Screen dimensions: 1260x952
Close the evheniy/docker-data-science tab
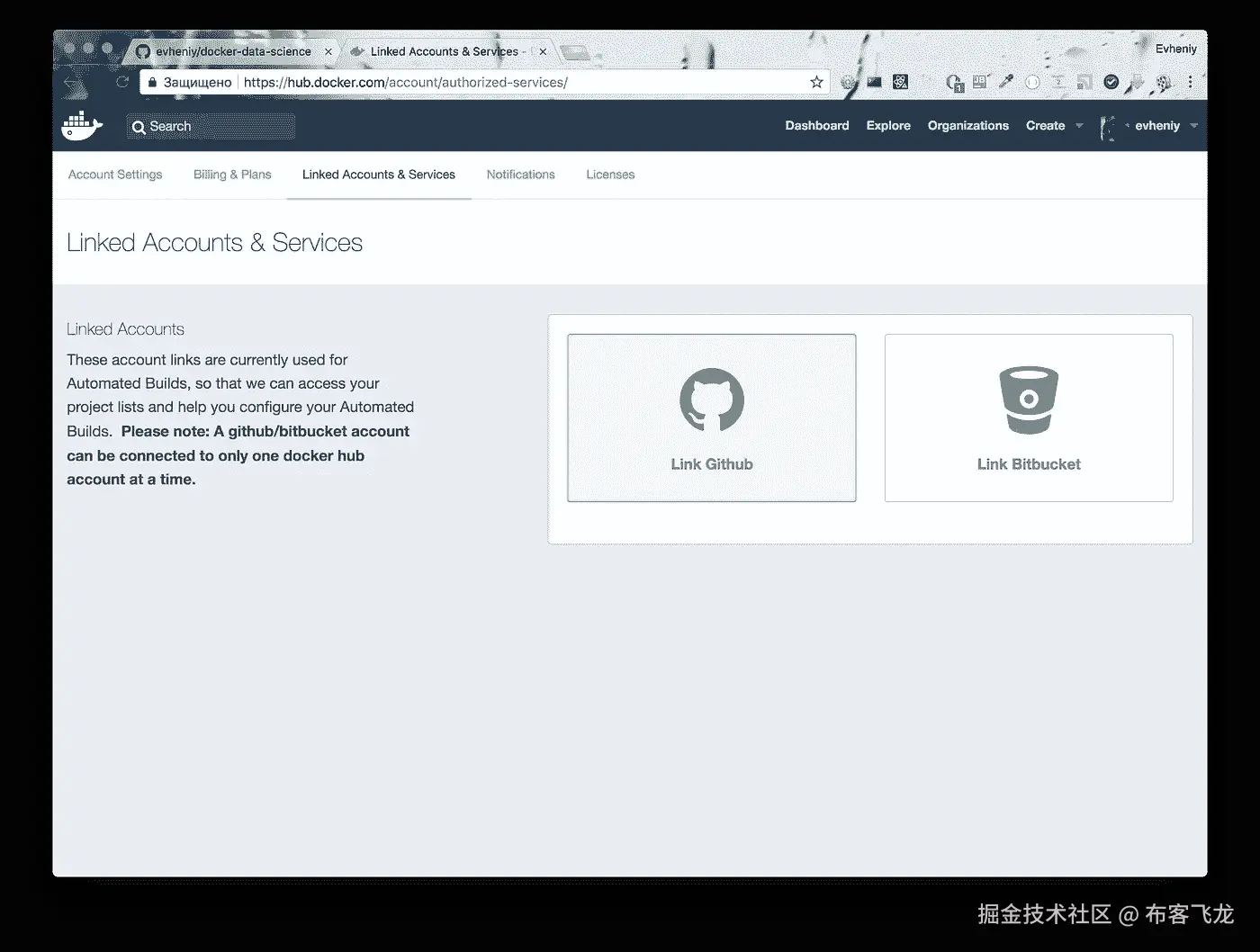tap(328, 51)
